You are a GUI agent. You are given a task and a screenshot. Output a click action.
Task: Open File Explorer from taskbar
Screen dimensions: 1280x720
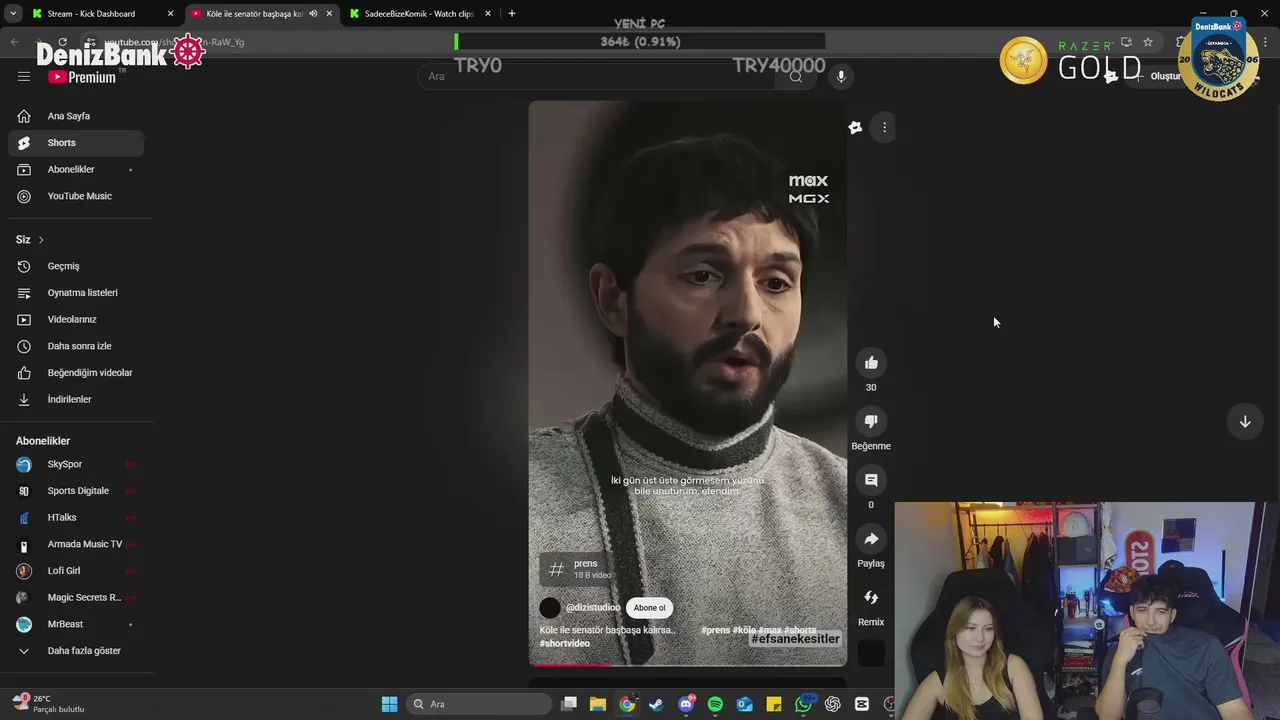[598, 704]
